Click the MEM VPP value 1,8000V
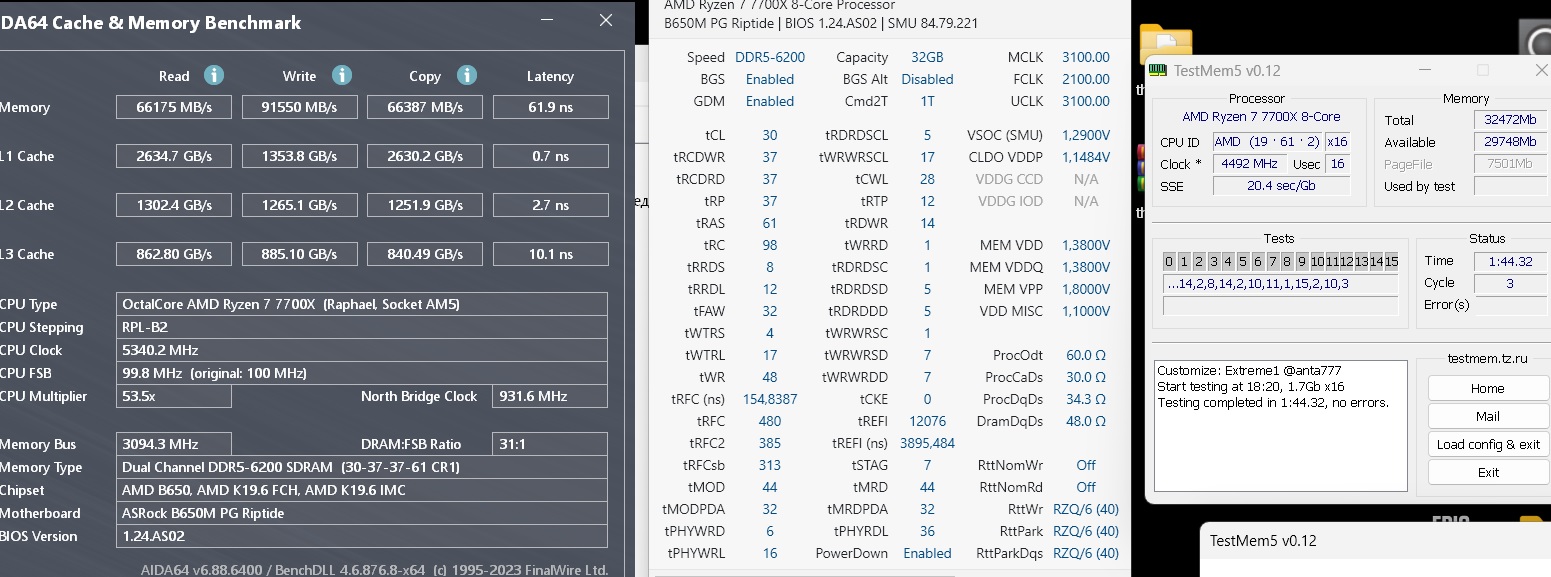1551x577 pixels. click(x=1086, y=289)
